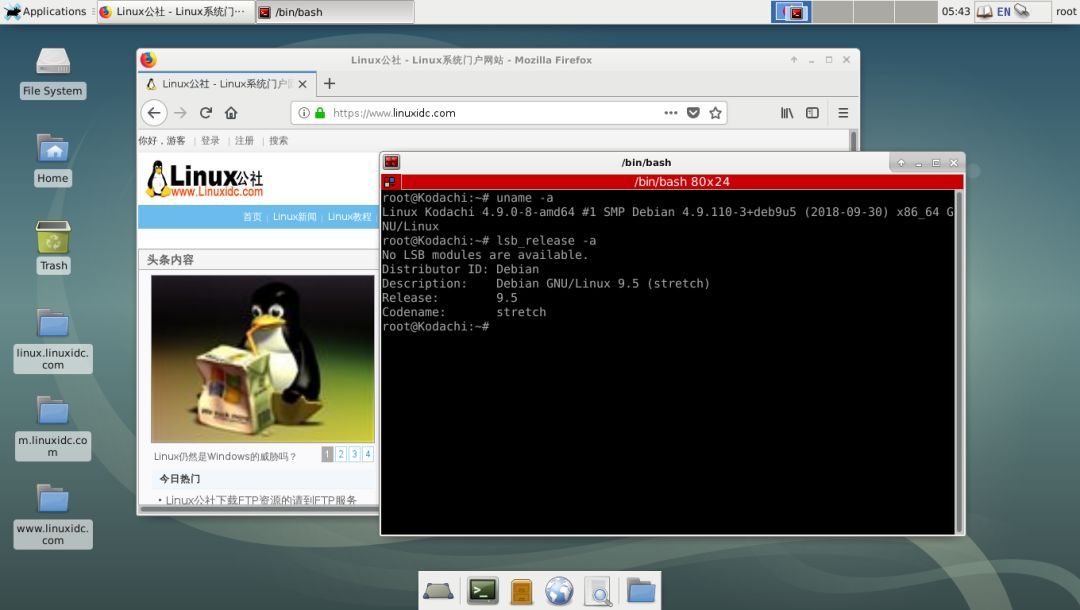Switch to second workspace in pager
Screen dimensions: 1080x610
click(x=833, y=12)
